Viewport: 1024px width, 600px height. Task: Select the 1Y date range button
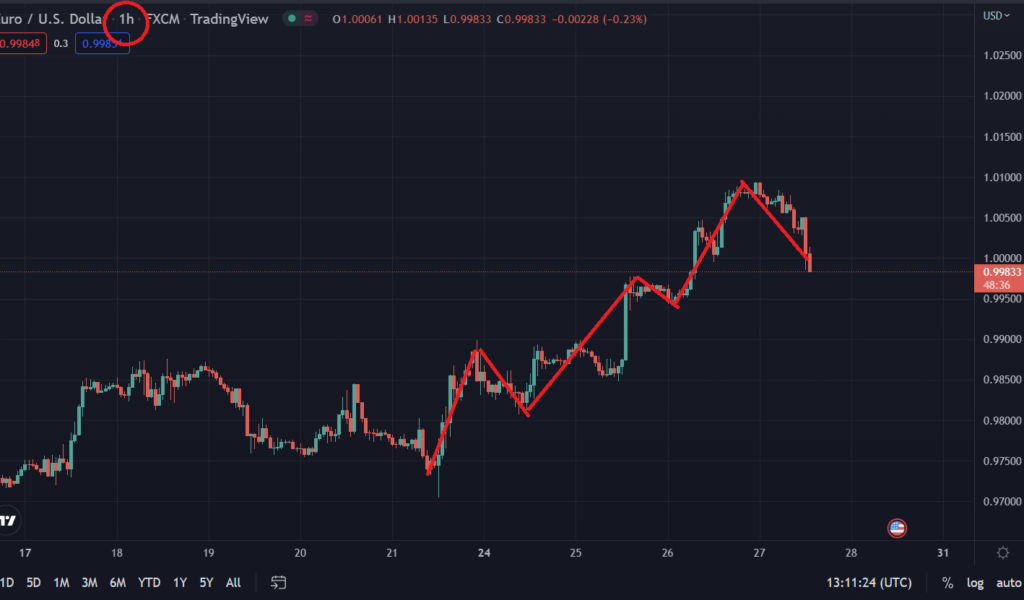180,582
